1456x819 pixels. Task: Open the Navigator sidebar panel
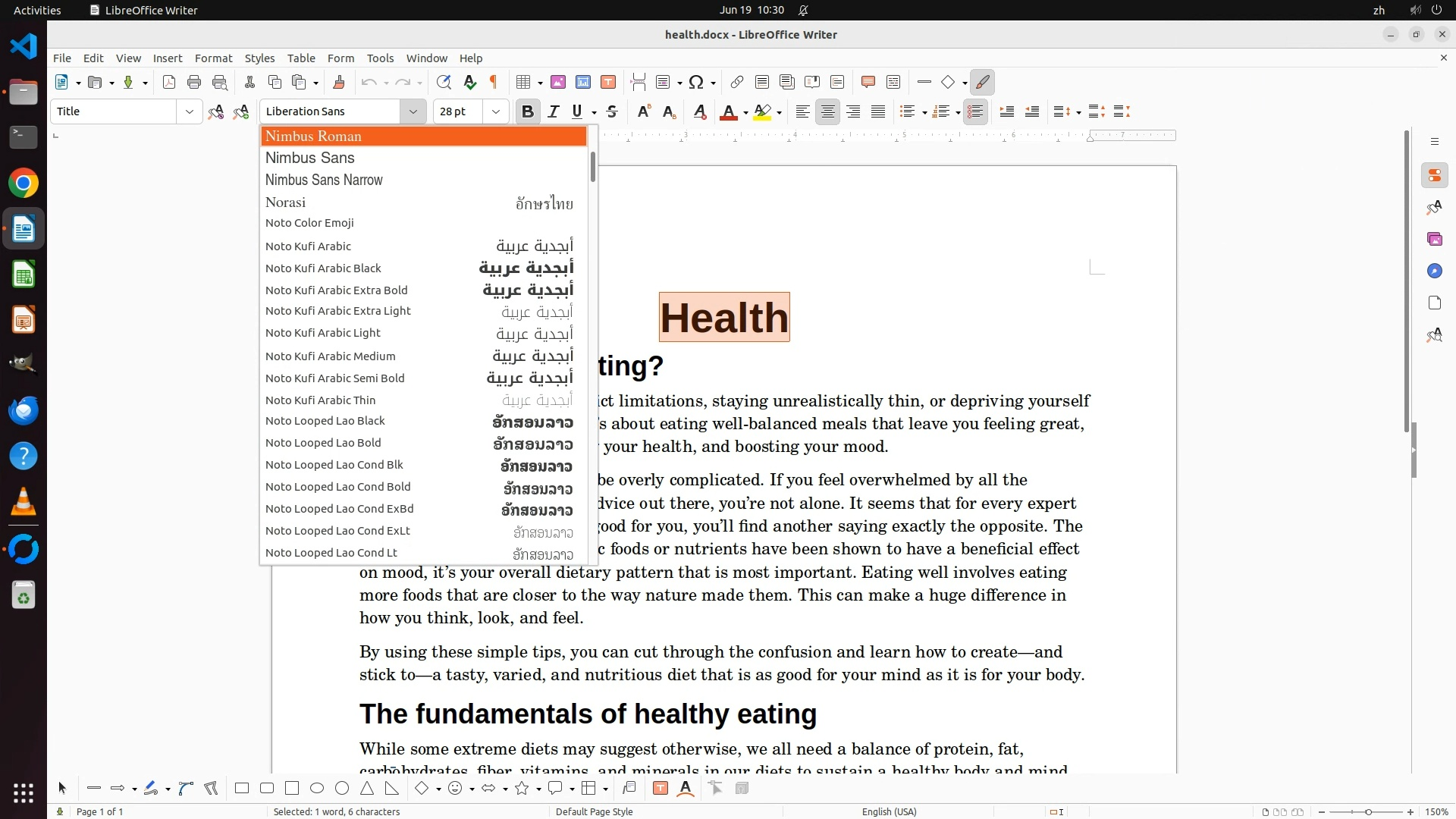[1434, 271]
